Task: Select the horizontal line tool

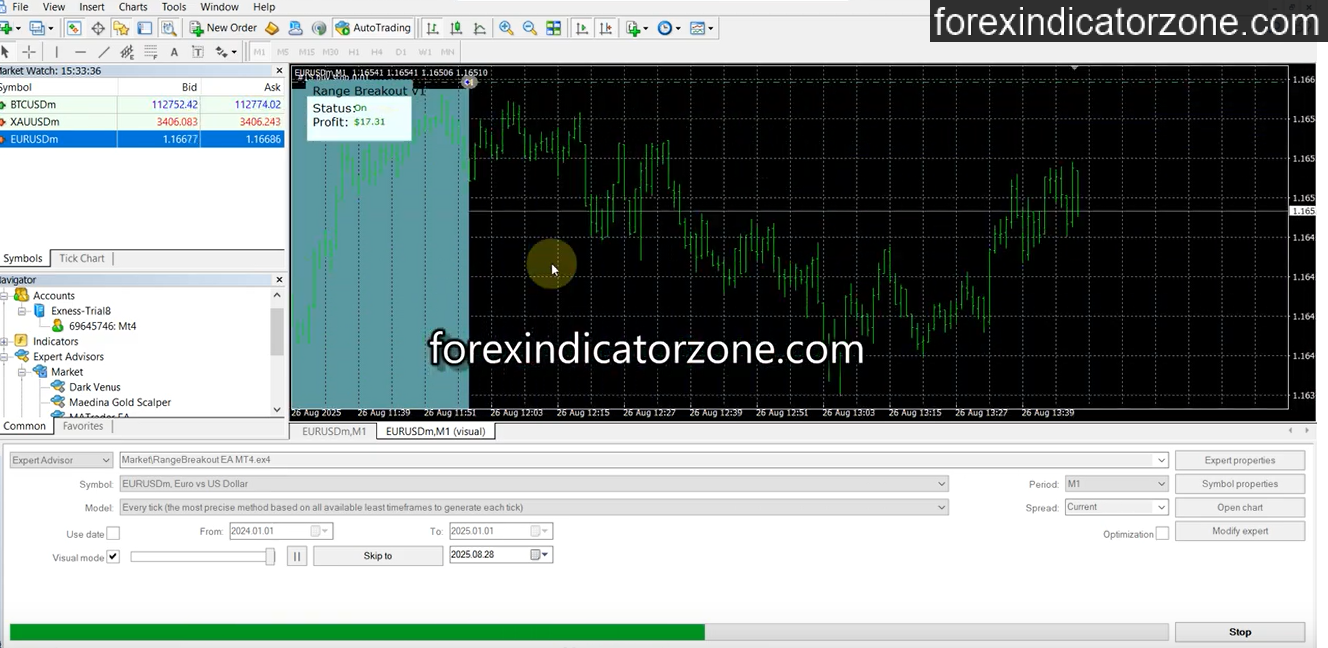Action: click(x=80, y=51)
